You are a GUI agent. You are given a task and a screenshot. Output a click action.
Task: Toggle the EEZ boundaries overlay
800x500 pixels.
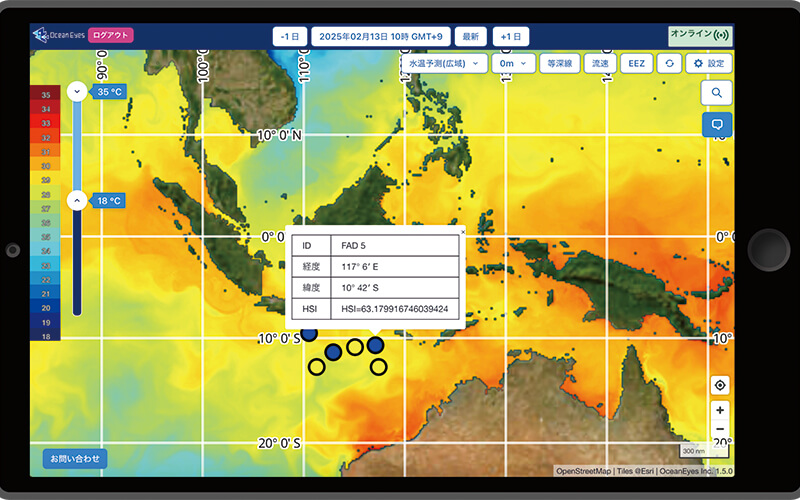(636, 64)
